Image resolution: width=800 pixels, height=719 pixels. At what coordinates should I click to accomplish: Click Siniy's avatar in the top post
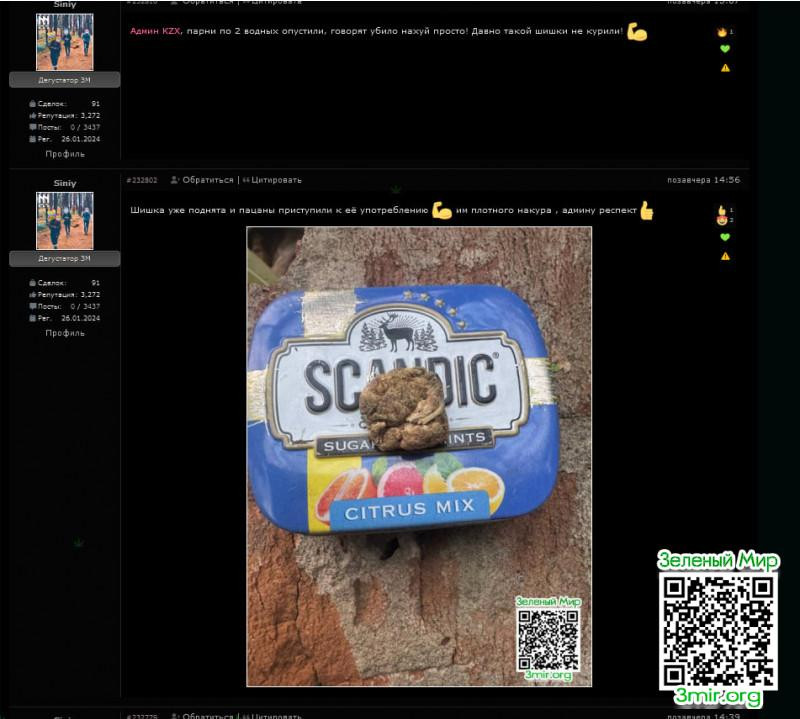tap(65, 41)
